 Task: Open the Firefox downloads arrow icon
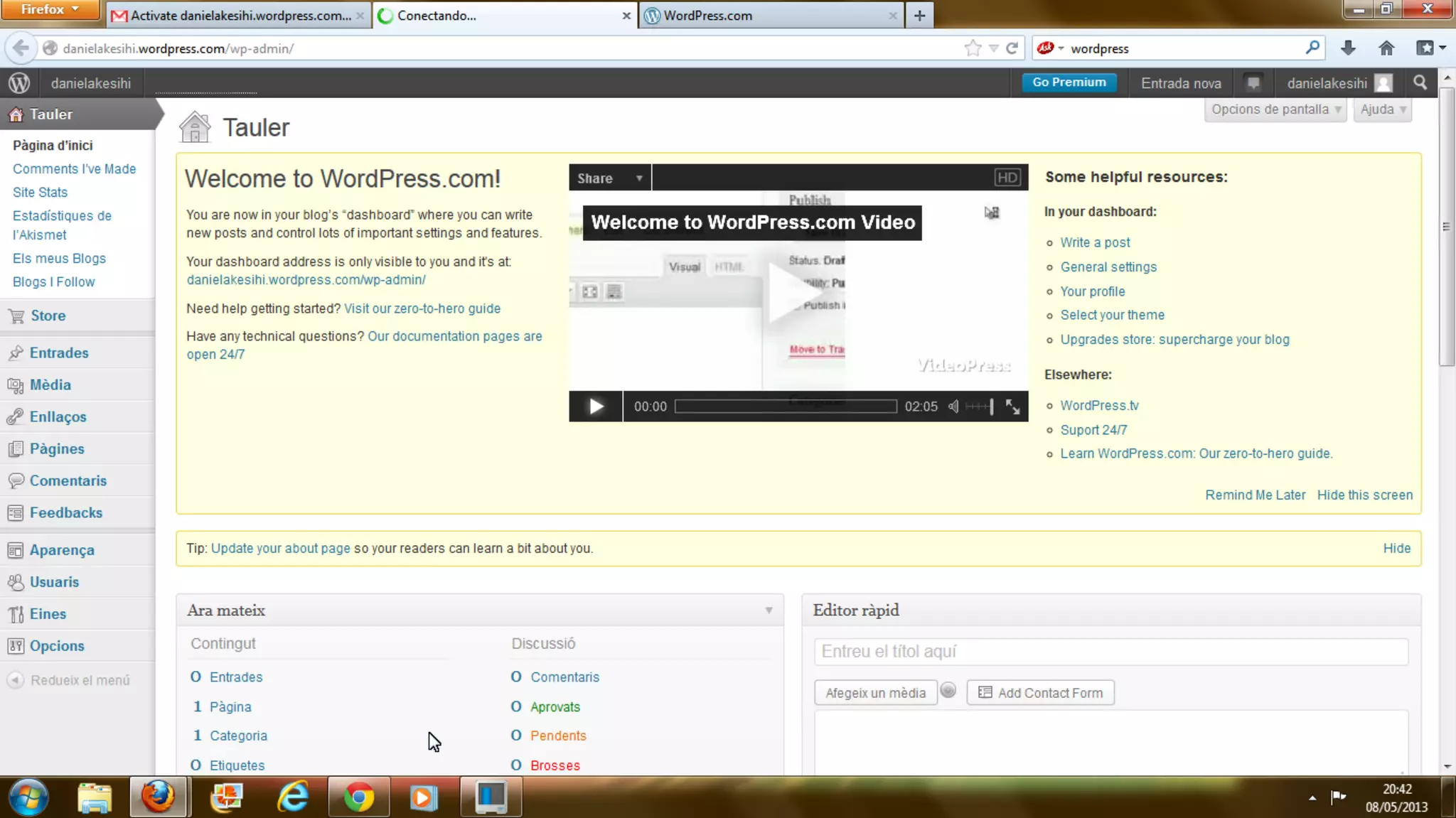[1348, 48]
